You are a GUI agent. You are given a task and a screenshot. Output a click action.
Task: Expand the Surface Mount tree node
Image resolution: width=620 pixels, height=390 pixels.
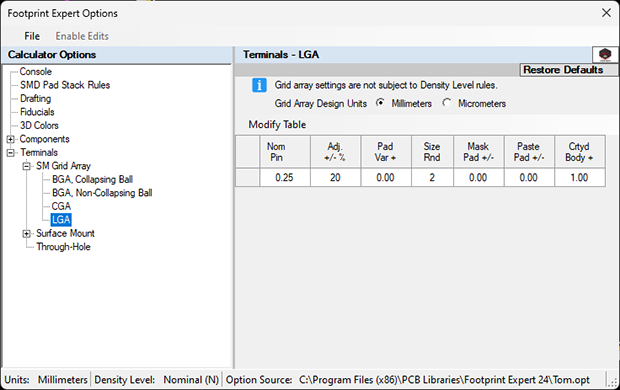point(26,234)
